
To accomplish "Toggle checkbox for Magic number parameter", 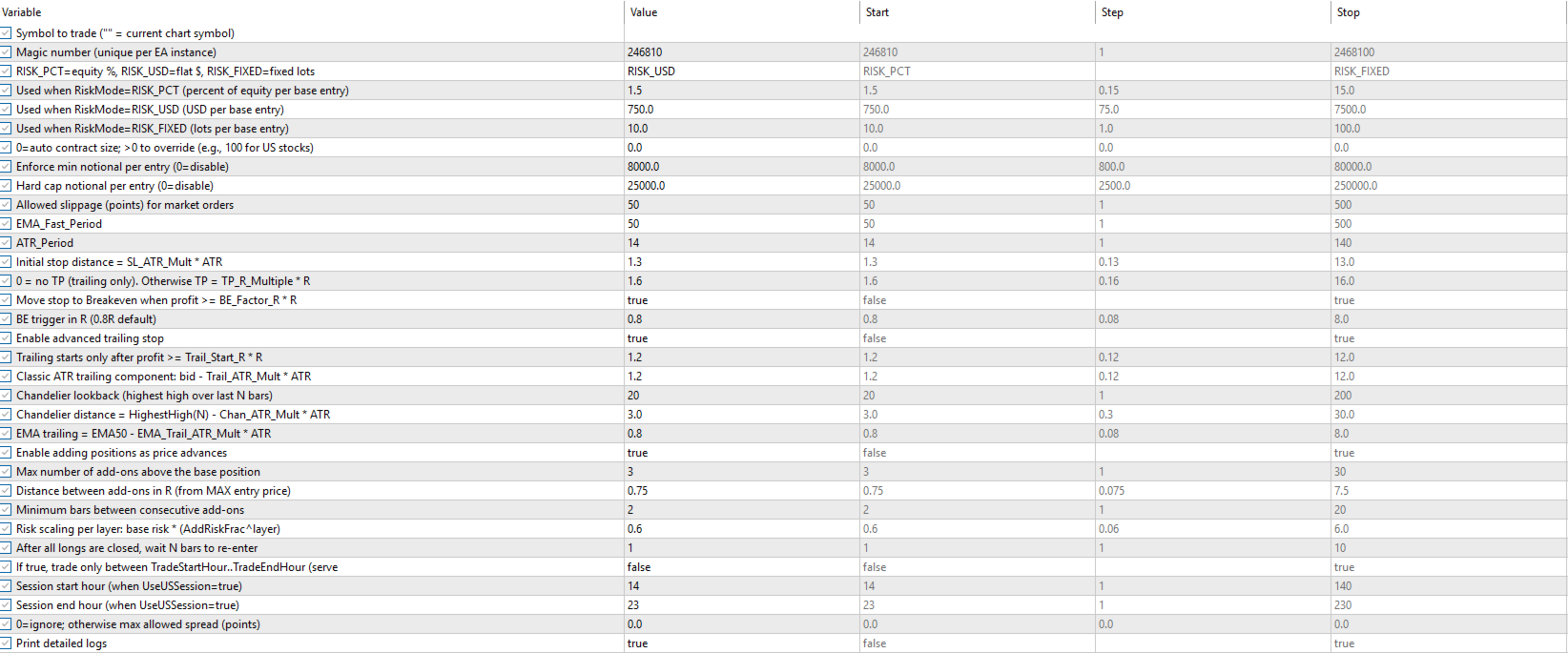I will coord(6,52).
